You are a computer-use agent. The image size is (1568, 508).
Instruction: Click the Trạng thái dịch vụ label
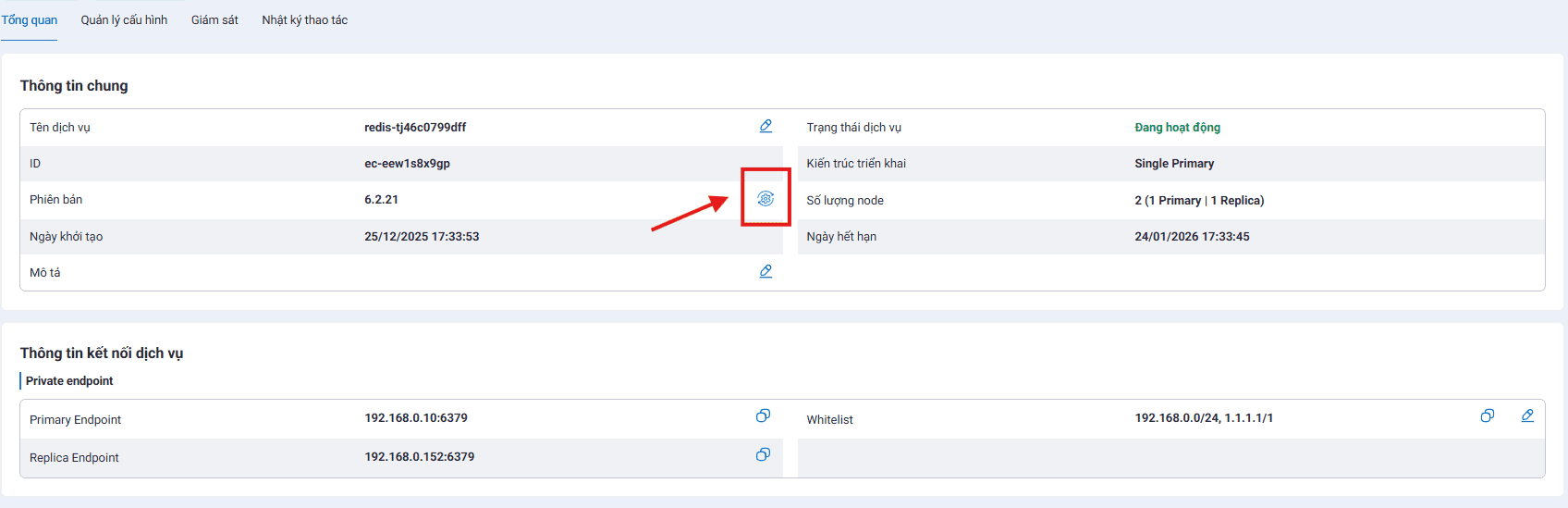coord(853,128)
